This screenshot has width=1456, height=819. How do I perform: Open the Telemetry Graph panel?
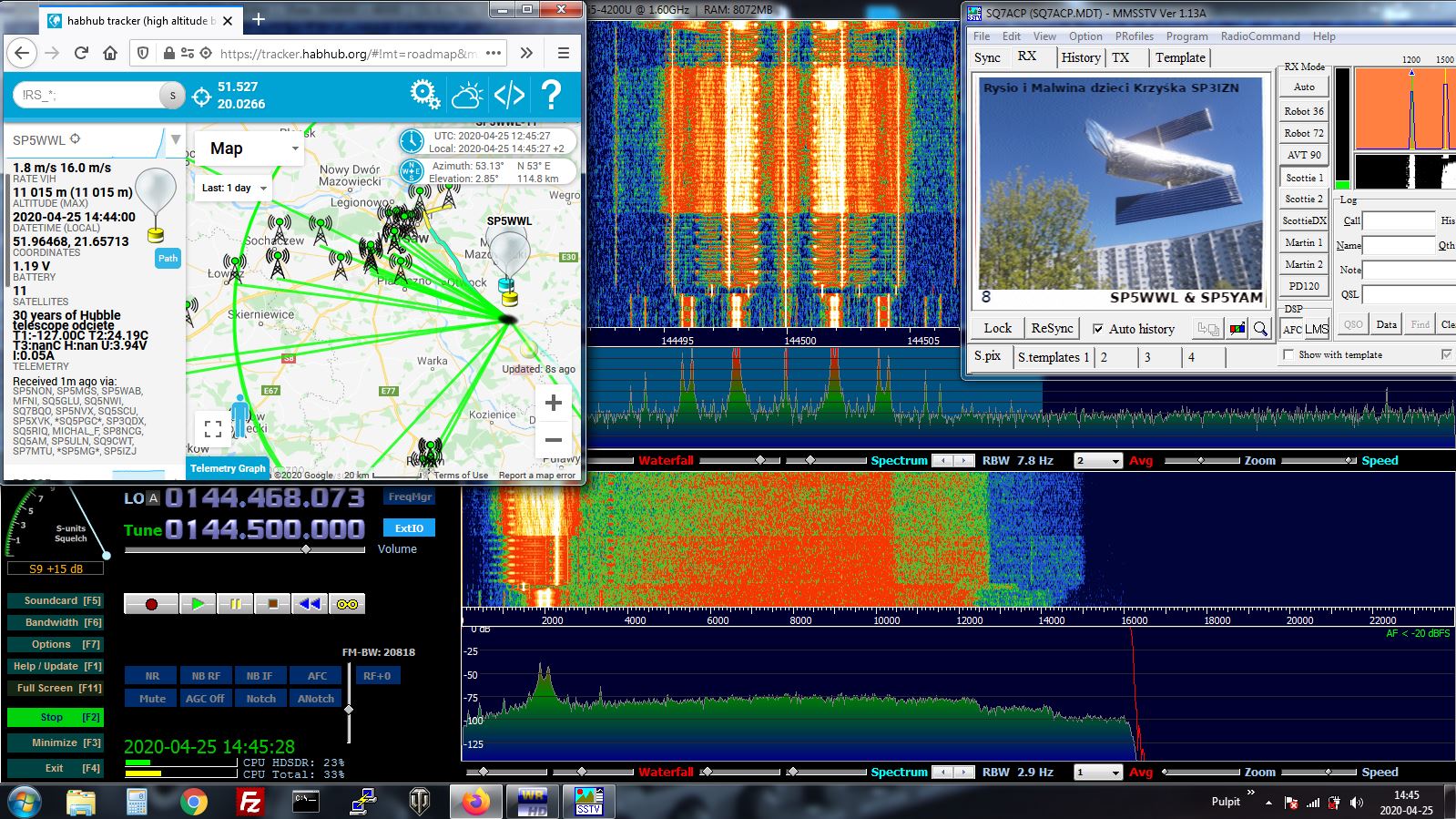coord(228,468)
